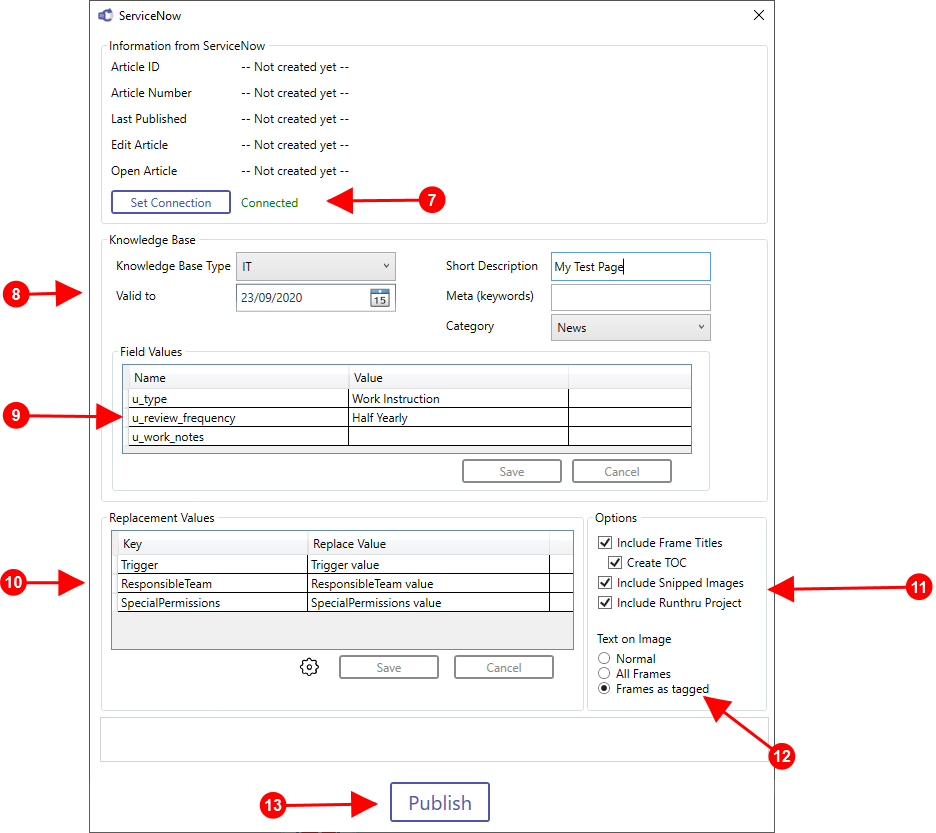Edit the Trigger value replacement cell
Screen dimensions: 936x833
pos(429,565)
